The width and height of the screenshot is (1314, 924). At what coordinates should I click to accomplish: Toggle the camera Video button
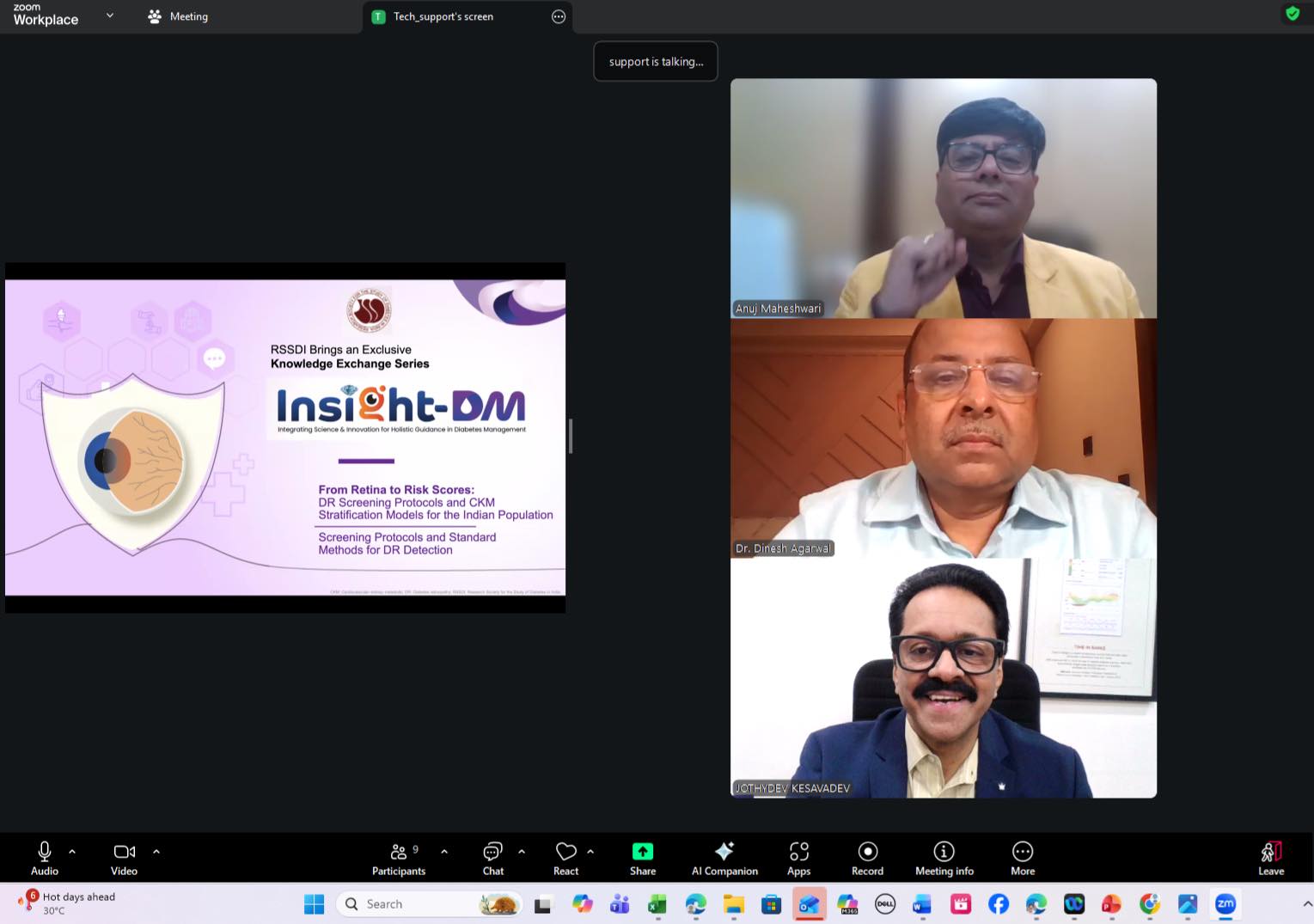pyautogui.click(x=124, y=858)
